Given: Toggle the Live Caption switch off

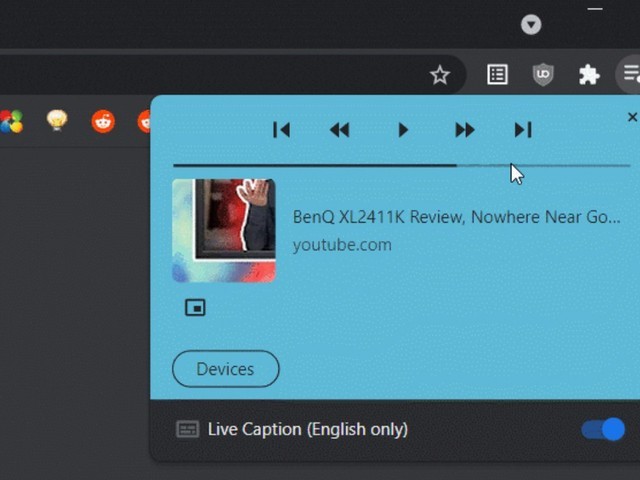Looking at the screenshot, I should [x=603, y=429].
